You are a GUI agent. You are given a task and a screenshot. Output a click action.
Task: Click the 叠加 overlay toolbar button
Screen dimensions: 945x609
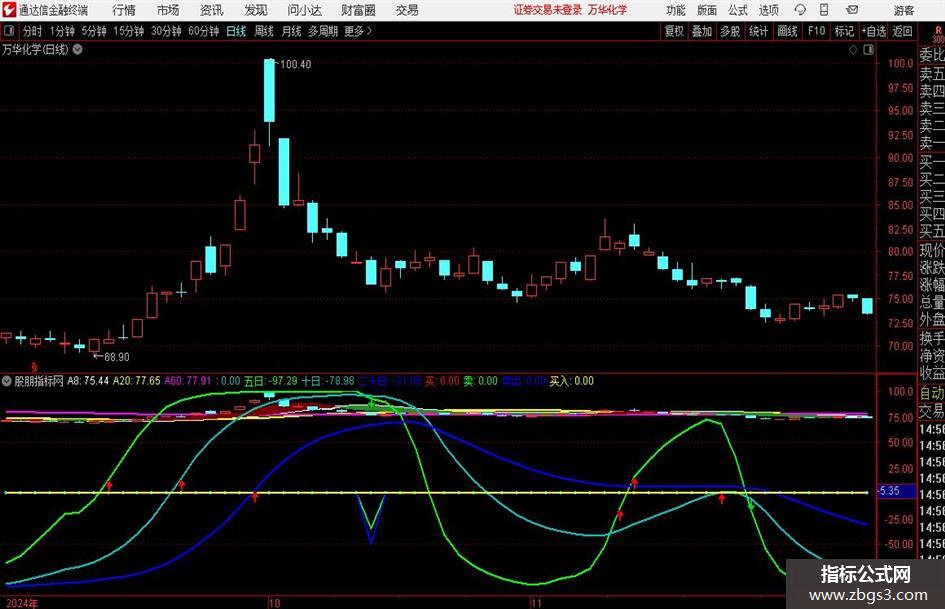coord(702,31)
